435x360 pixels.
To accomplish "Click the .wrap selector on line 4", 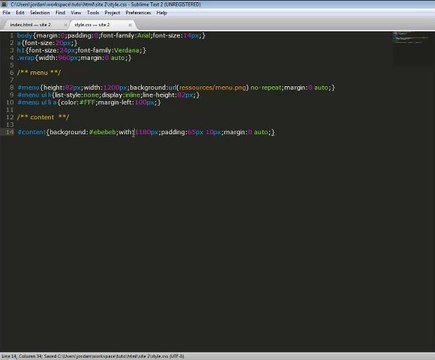I will pos(26,58).
